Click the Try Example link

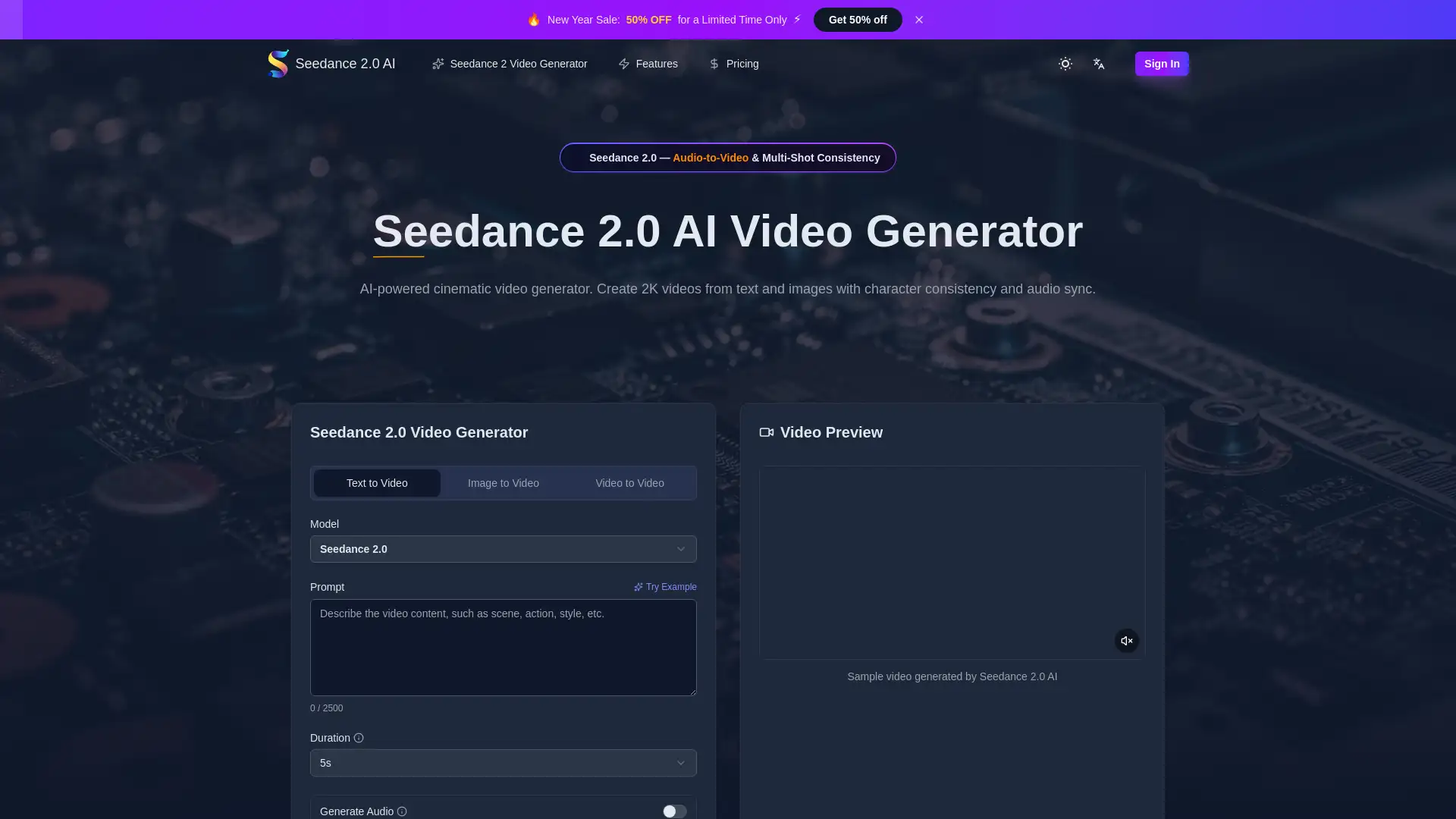[665, 587]
